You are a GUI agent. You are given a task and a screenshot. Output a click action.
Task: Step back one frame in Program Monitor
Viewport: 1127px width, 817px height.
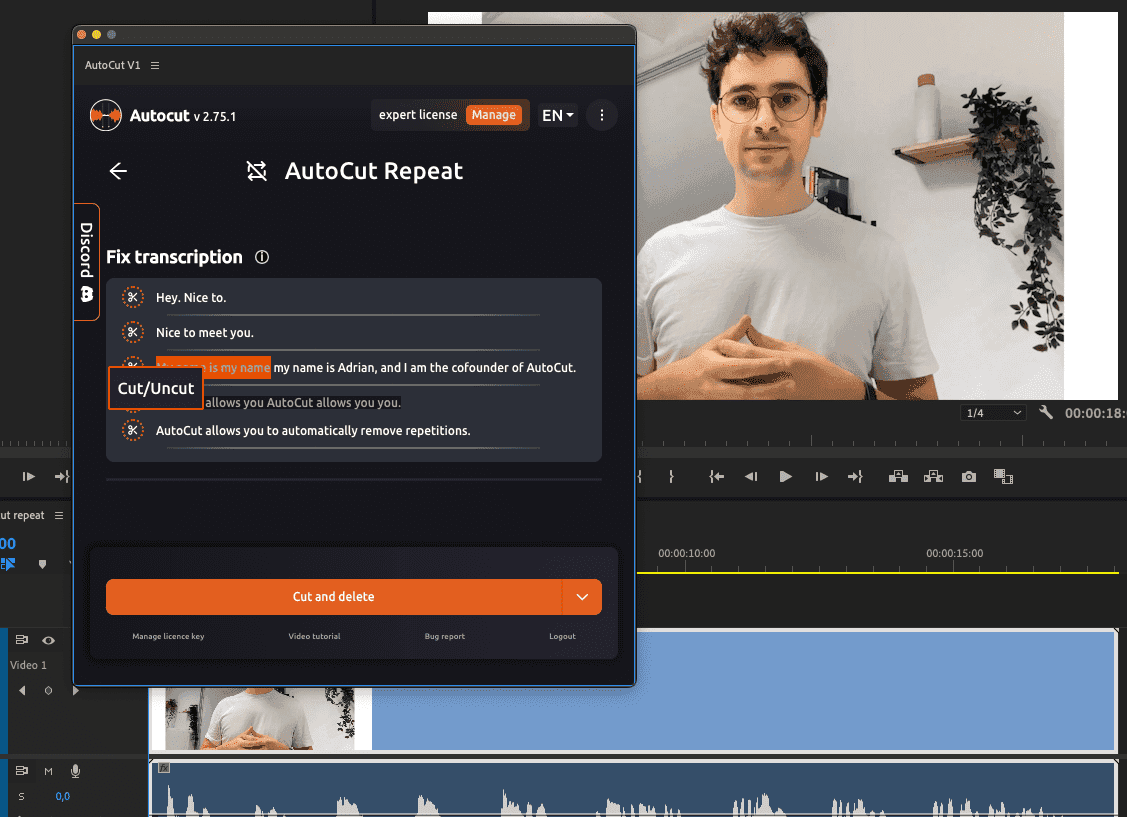pos(751,476)
